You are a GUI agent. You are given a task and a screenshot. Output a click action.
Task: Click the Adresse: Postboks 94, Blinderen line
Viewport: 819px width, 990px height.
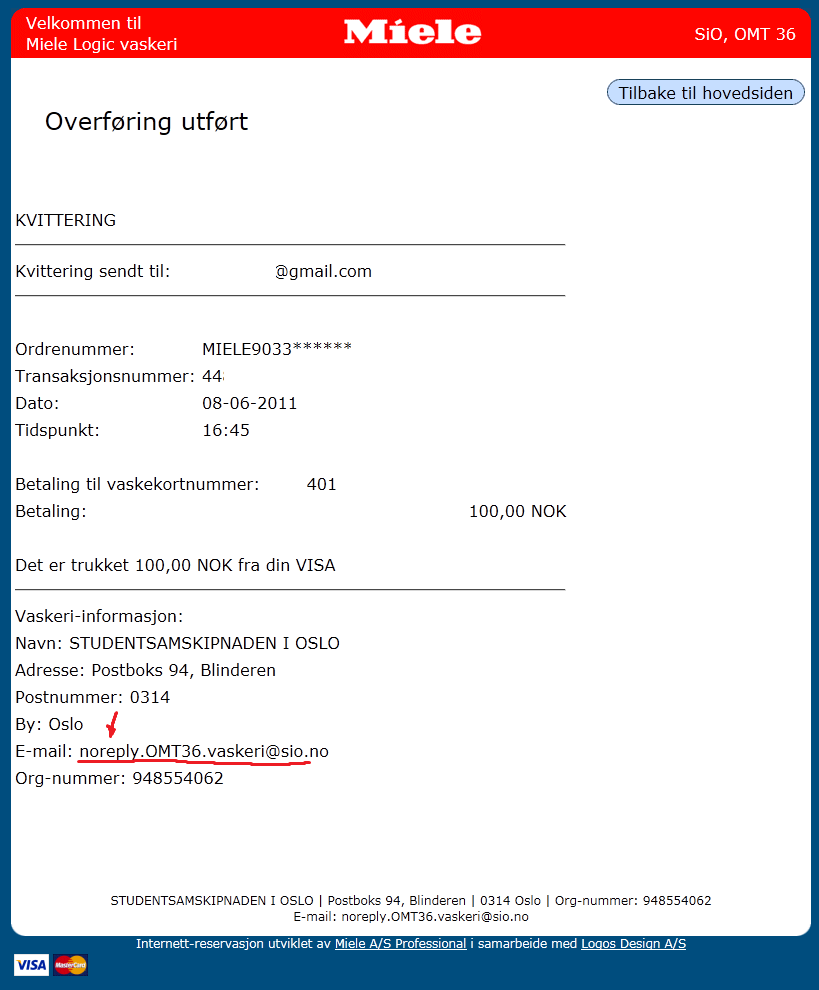point(145,670)
